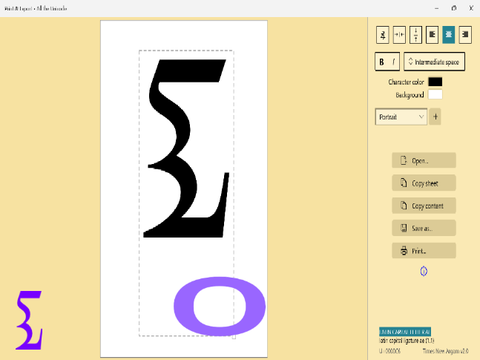This screenshot has width=480, height=360.
Task: Click the Open... button
Action: [x=424, y=161]
